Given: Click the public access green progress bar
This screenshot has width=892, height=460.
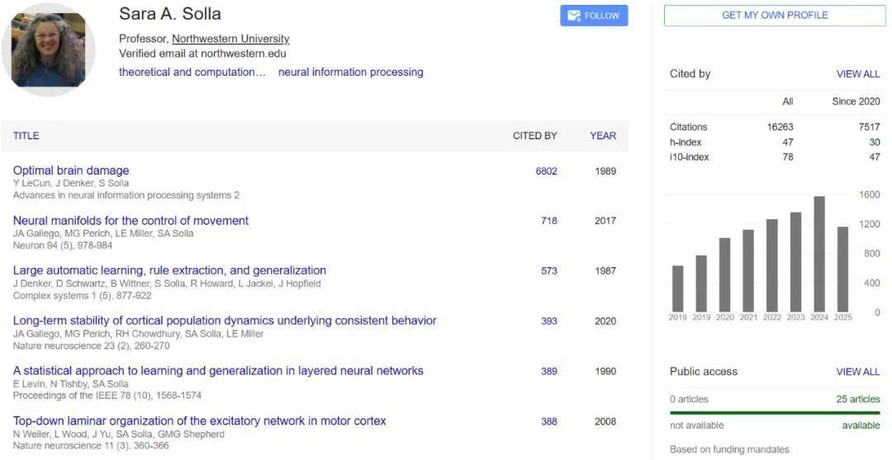Looking at the screenshot, I should [x=775, y=413].
